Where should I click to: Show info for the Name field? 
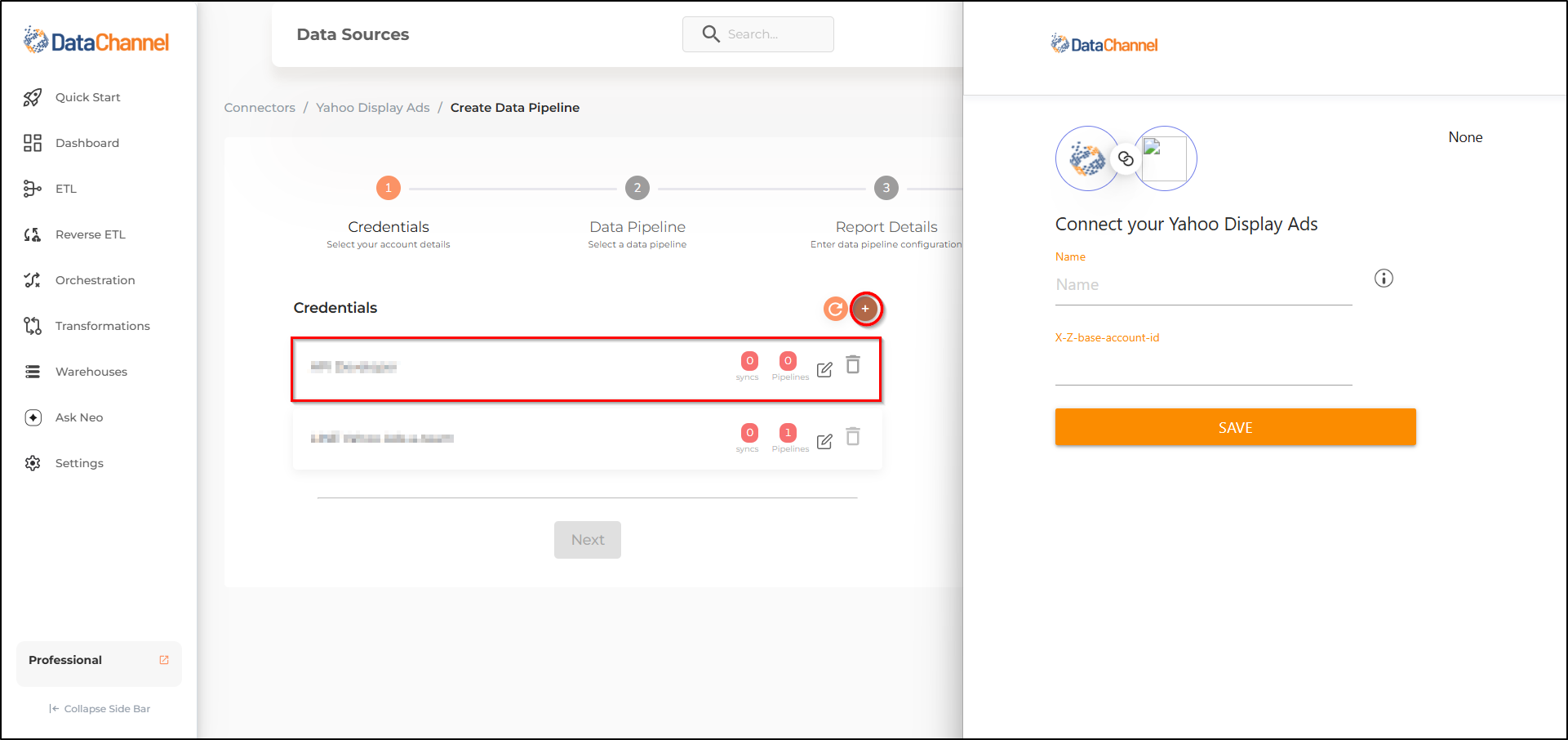[1384, 279]
